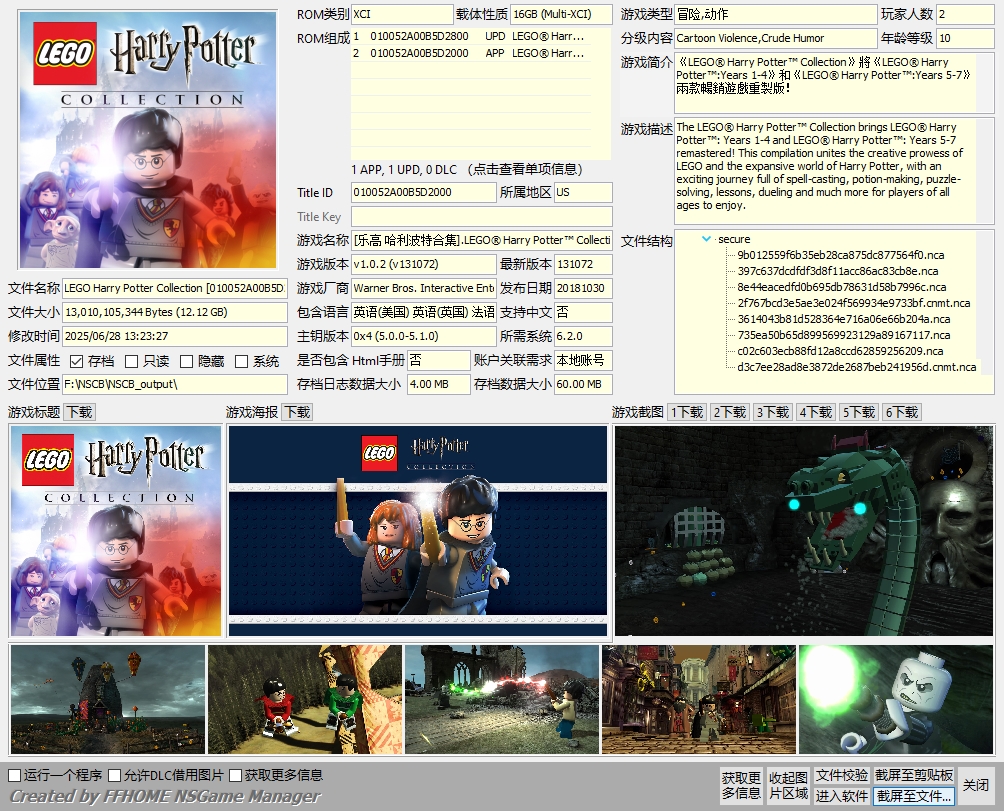Select 735ea50b65d899569923129a89167117.nca file
The height and width of the screenshot is (811, 1004).
pos(844,335)
